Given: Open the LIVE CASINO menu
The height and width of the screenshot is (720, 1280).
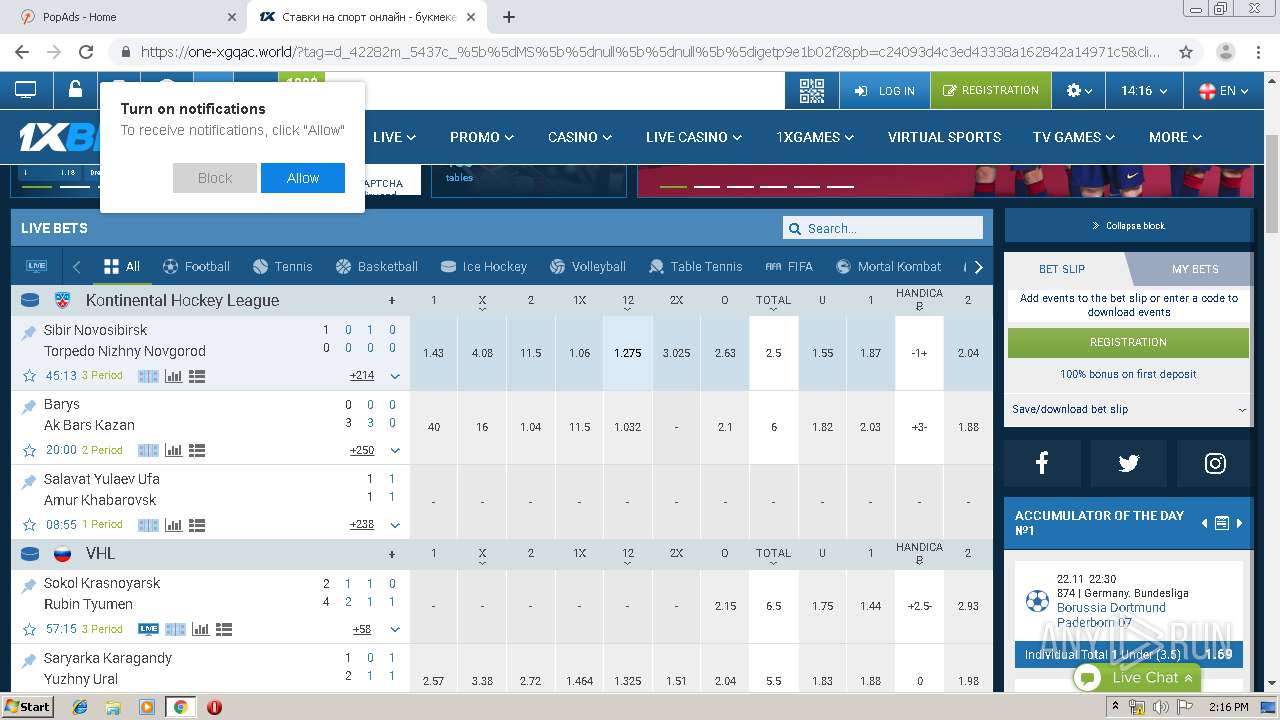Looking at the screenshot, I should (694, 137).
